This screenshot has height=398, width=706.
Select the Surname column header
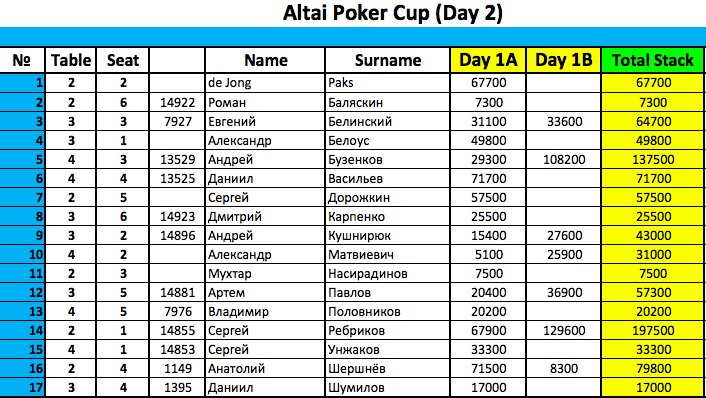387,60
